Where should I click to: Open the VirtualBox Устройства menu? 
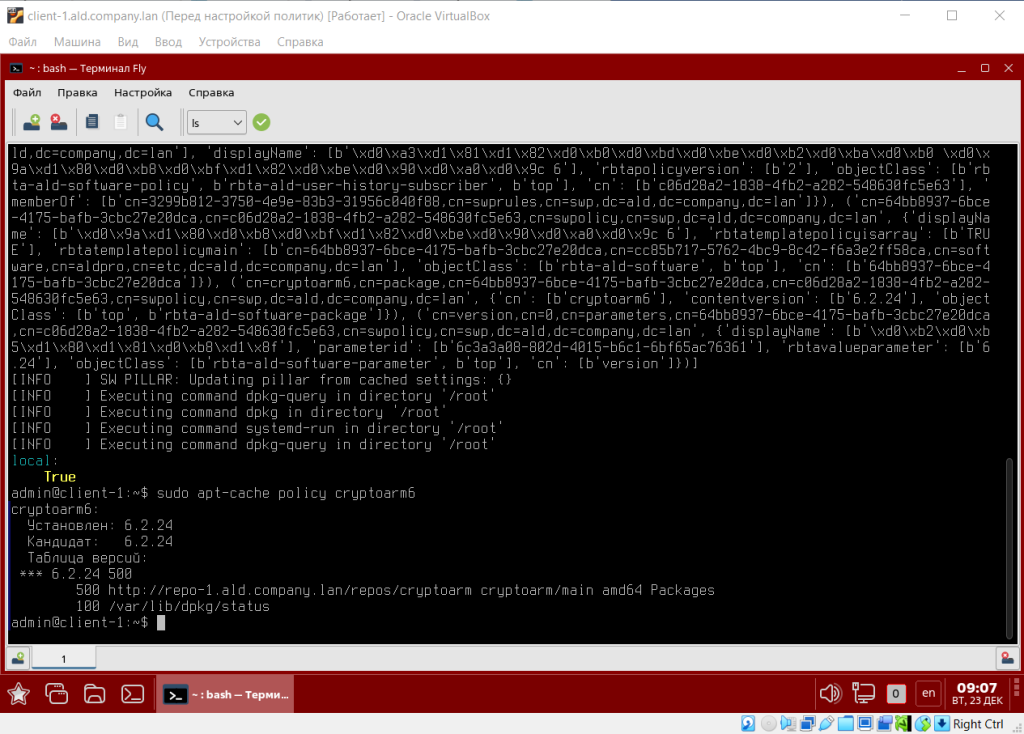point(229,42)
